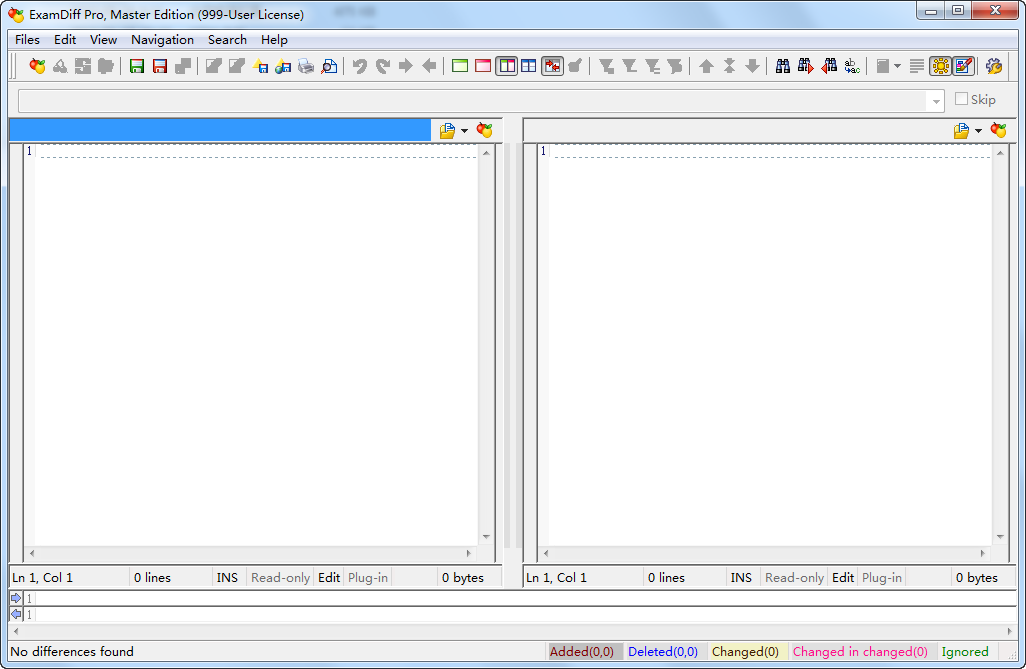The image size is (1026, 669).
Task: Click the right-pointing copy arrow icon
Action: 406,66
